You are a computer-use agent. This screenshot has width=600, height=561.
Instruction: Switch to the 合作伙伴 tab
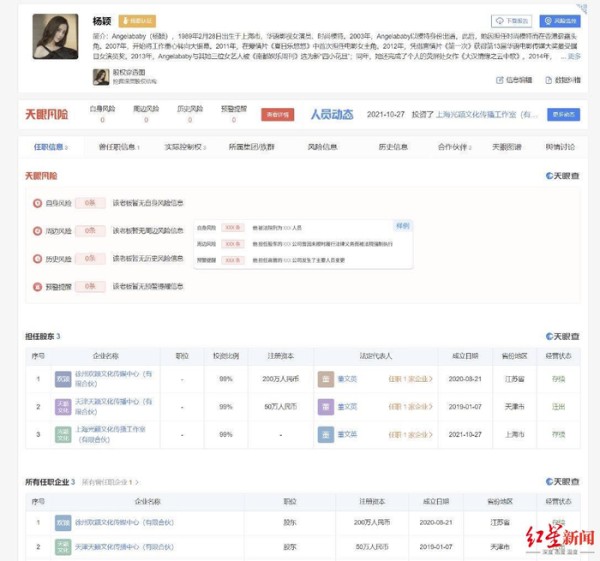coord(453,147)
